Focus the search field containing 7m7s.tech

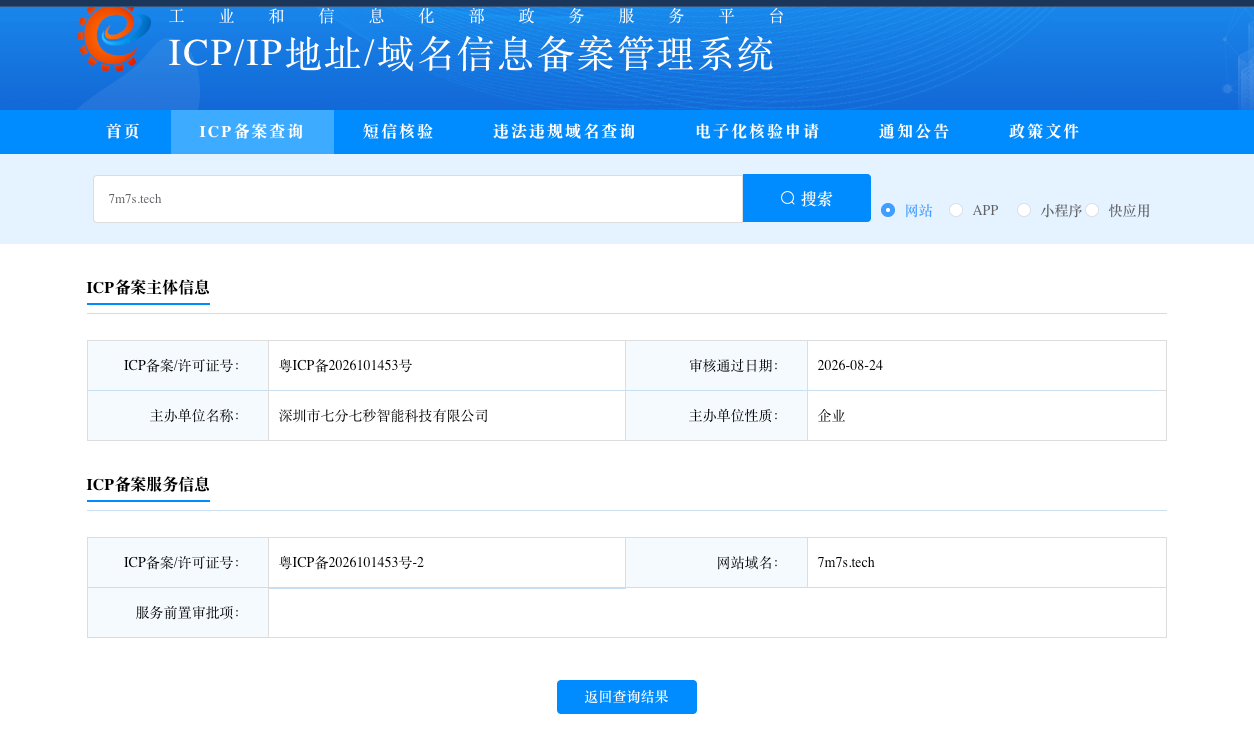pos(418,199)
